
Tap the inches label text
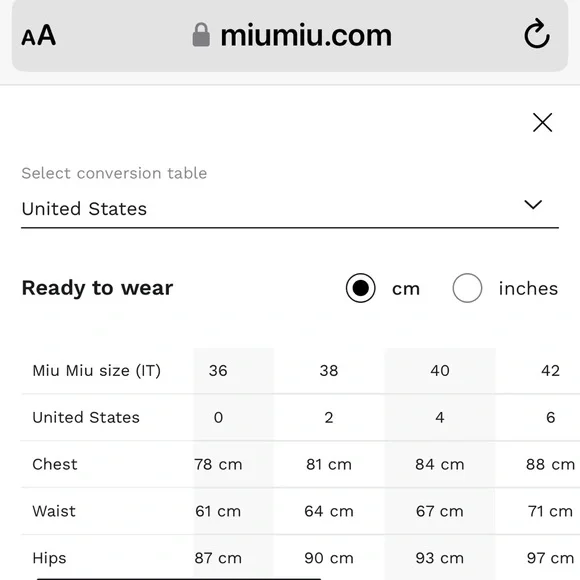(x=528, y=289)
